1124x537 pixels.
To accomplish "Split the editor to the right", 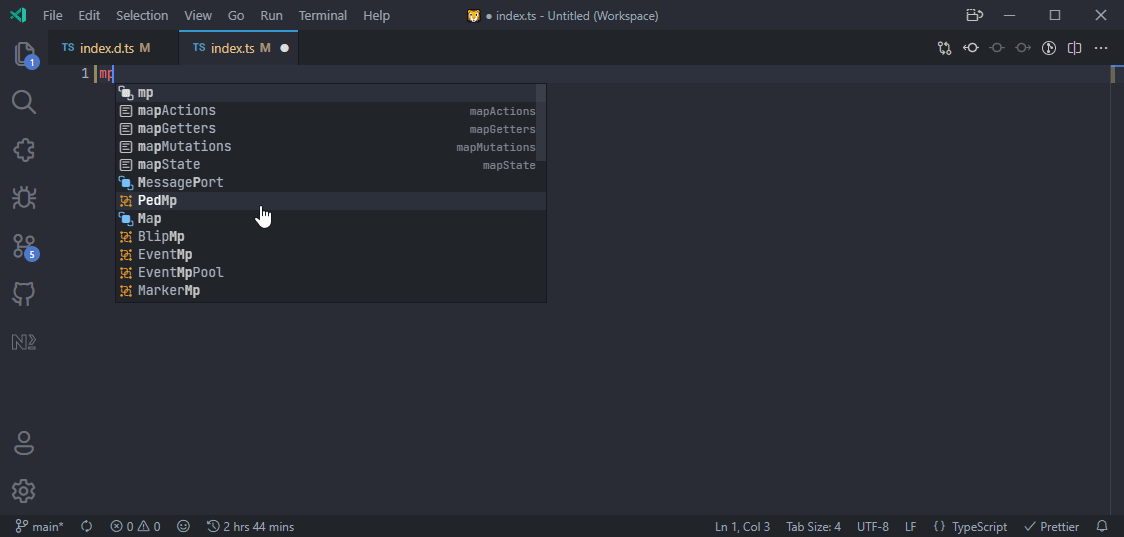I will tap(1075, 48).
